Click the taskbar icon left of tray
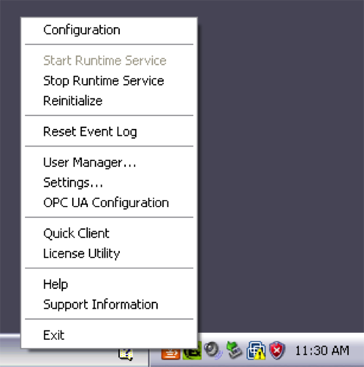This screenshot has height=367, width=364. click(126, 354)
